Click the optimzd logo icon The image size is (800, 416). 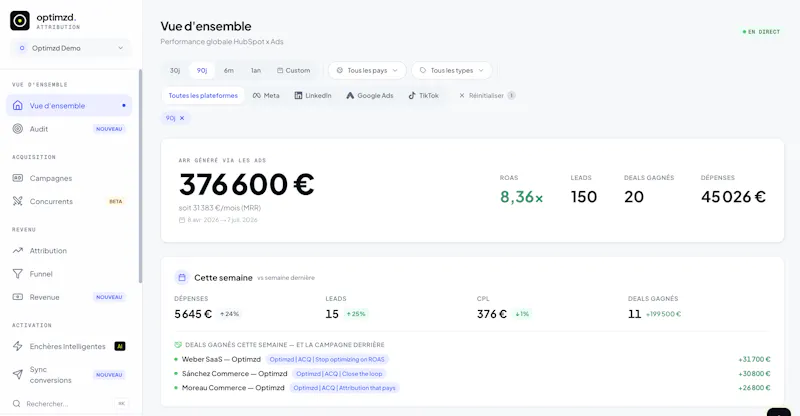coord(20,21)
